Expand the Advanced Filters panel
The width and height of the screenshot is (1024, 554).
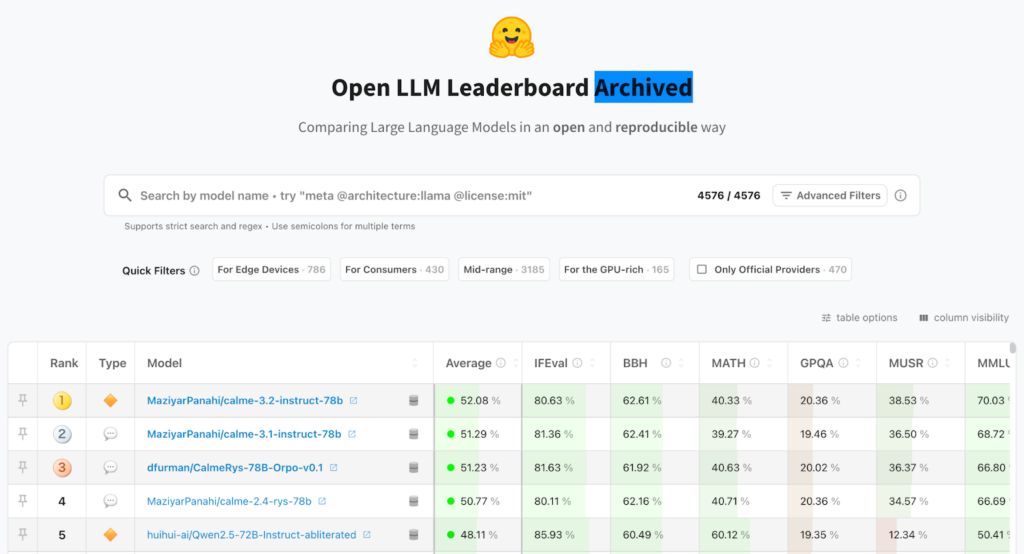tap(830, 196)
